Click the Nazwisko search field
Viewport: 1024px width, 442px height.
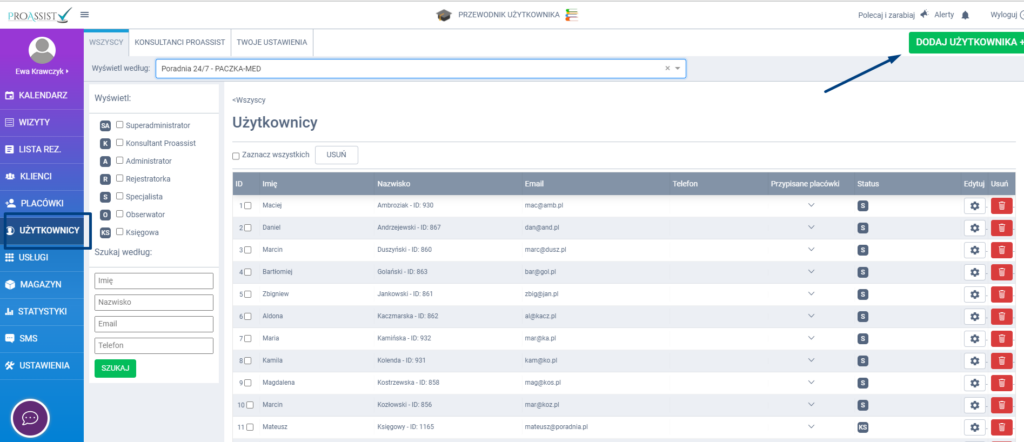(154, 302)
